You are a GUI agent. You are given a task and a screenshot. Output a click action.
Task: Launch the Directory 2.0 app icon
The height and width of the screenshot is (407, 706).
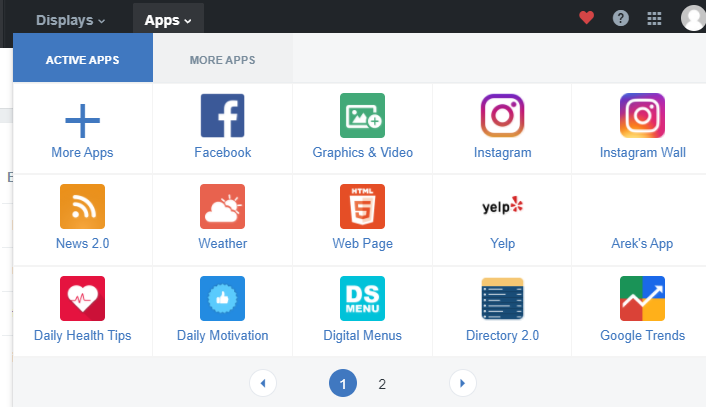(502, 298)
